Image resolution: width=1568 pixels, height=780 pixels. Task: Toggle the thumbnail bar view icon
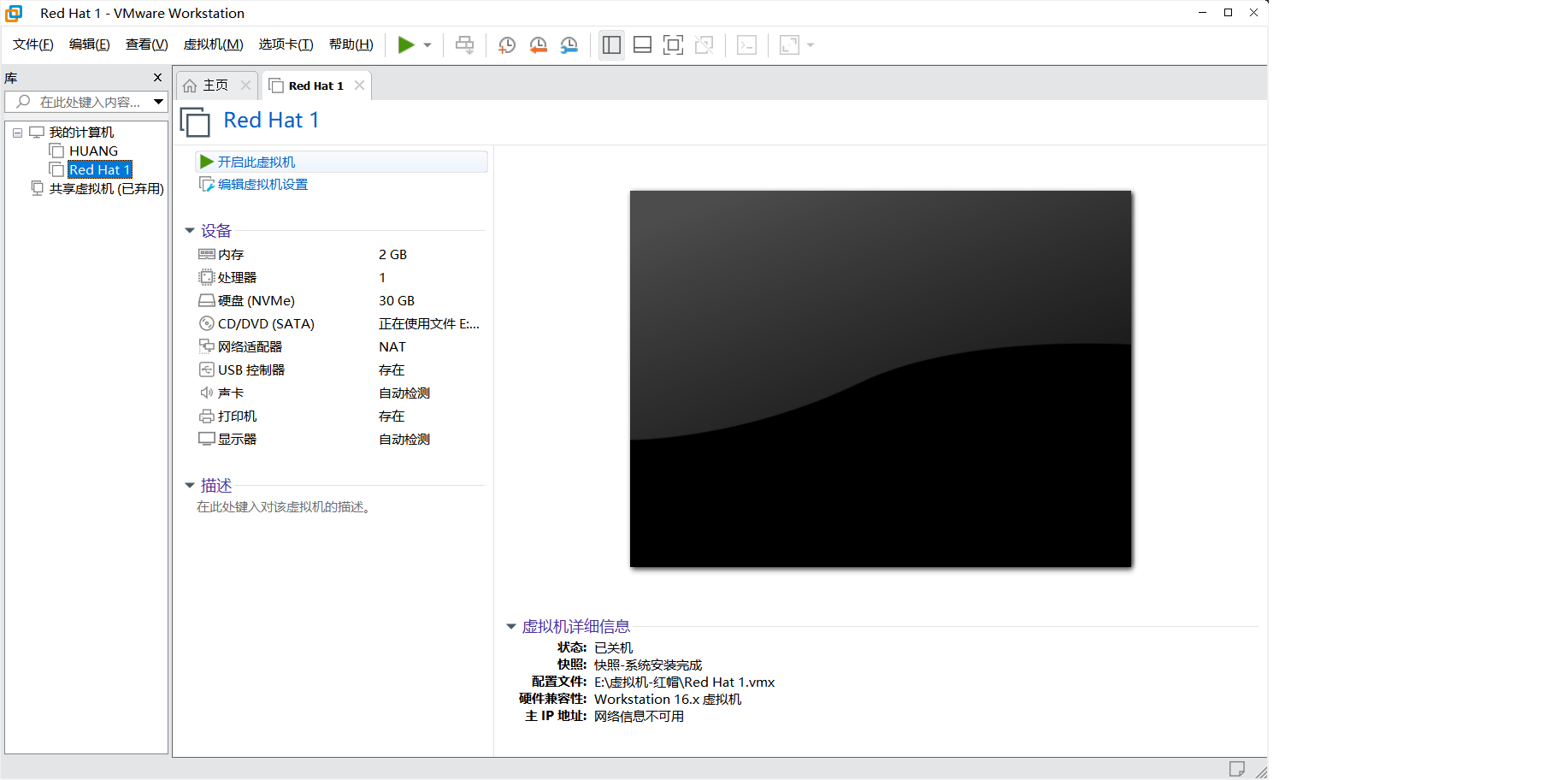pyautogui.click(x=642, y=45)
